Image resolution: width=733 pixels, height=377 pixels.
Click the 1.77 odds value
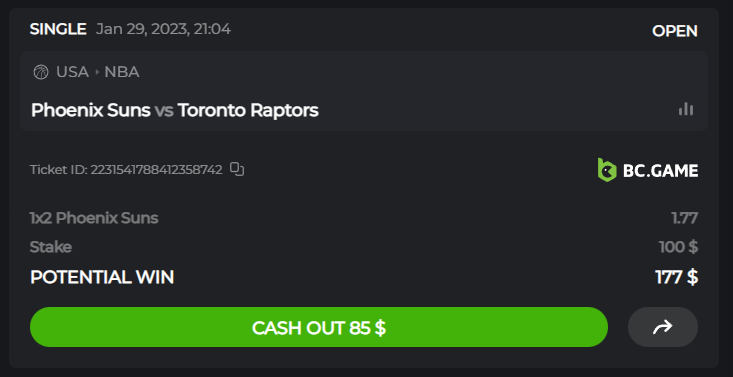coord(684,218)
